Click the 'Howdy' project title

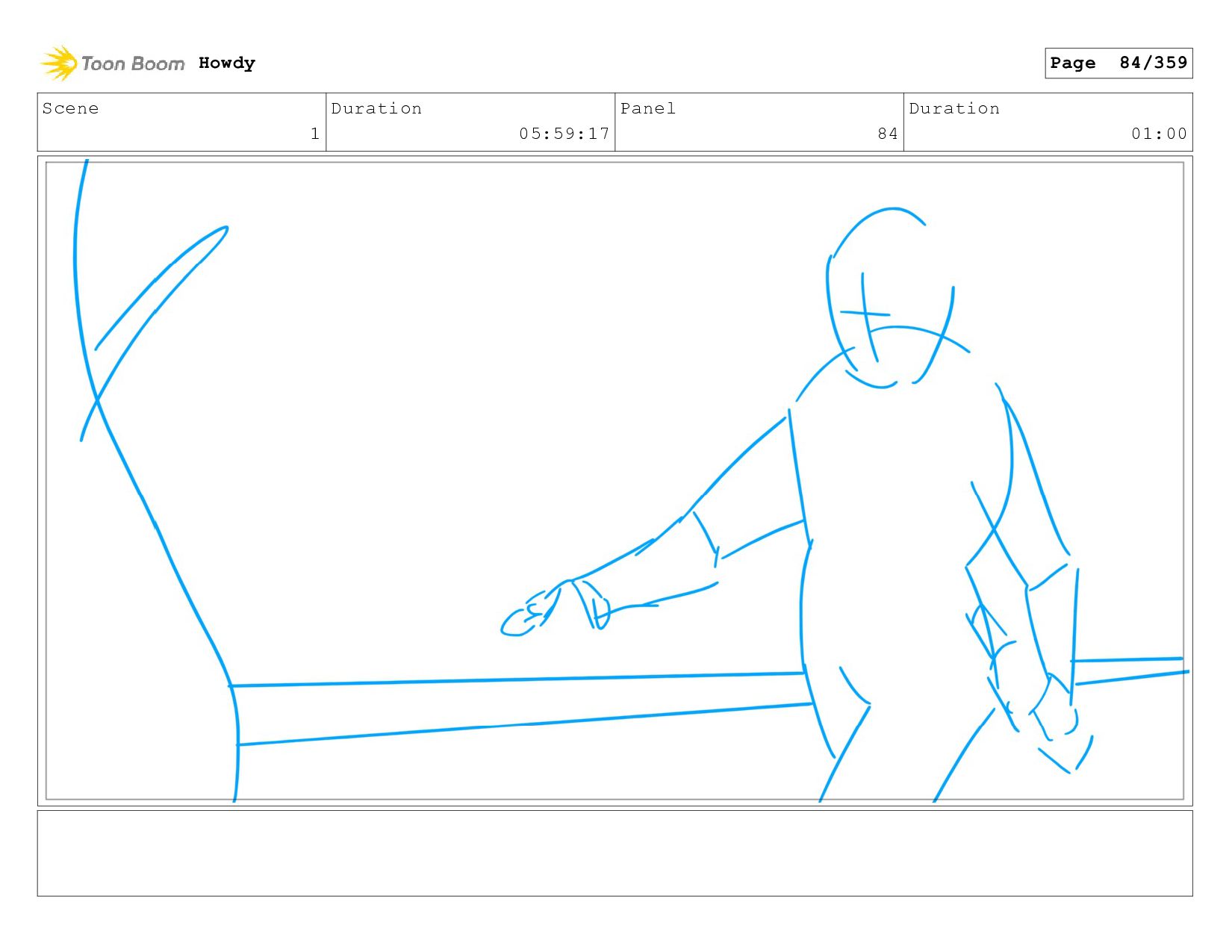pyautogui.click(x=227, y=63)
